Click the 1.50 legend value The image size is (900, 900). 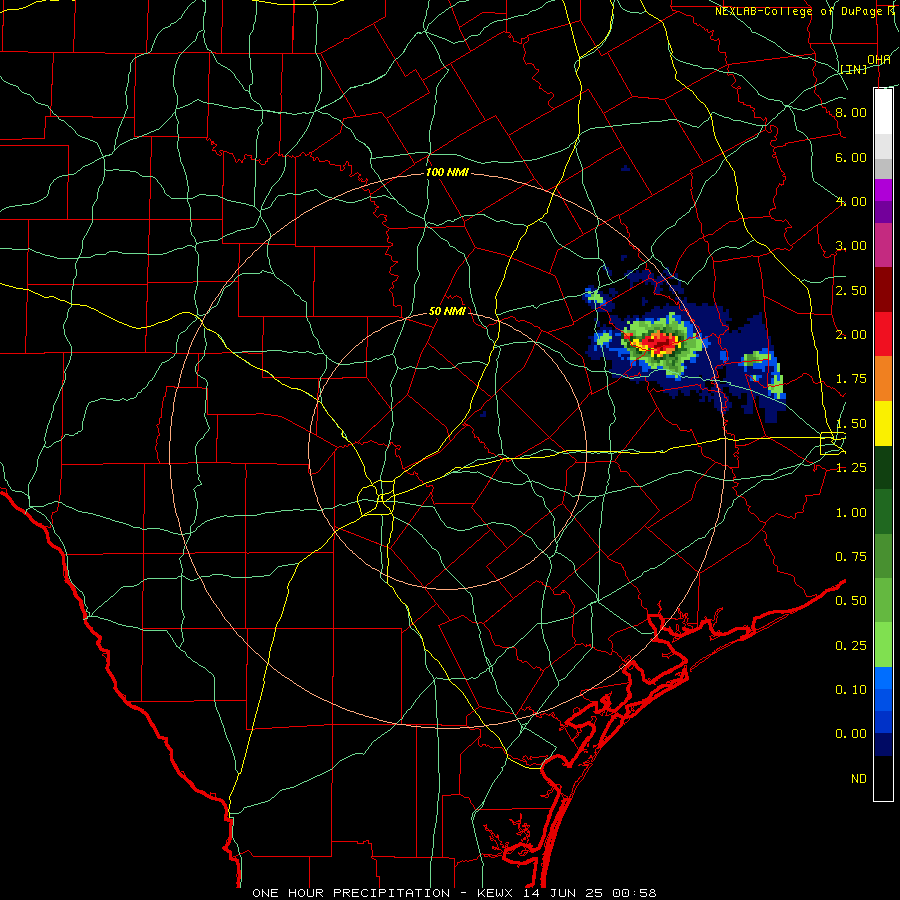click(851, 424)
